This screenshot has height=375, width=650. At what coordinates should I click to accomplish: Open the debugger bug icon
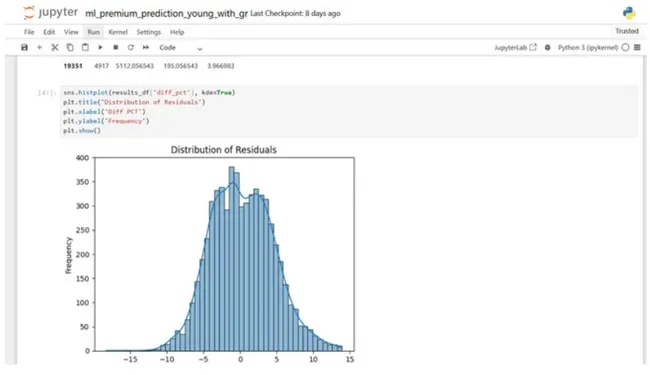click(x=548, y=48)
